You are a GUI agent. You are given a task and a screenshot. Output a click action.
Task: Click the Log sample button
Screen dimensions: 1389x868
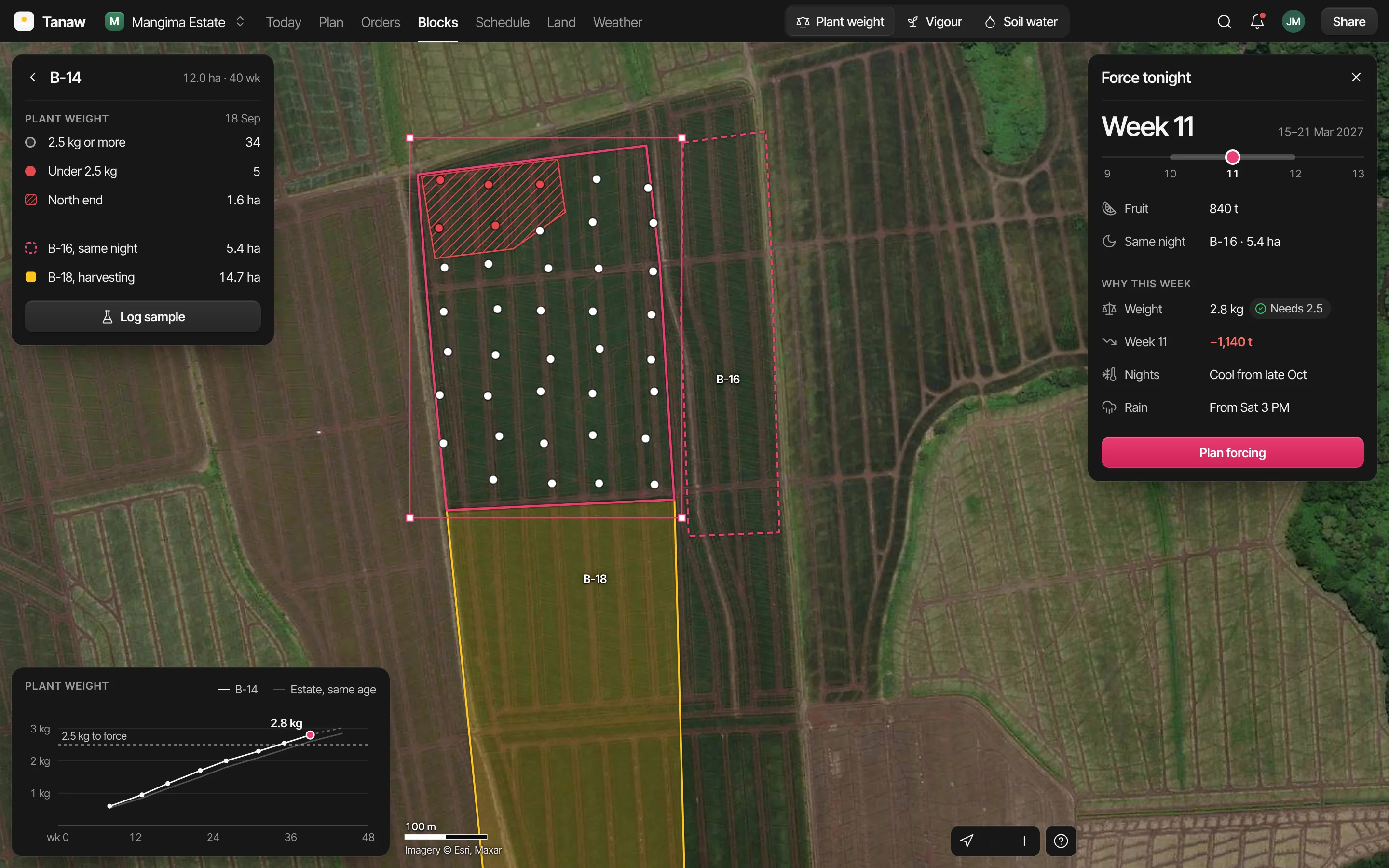coord(142,316)
